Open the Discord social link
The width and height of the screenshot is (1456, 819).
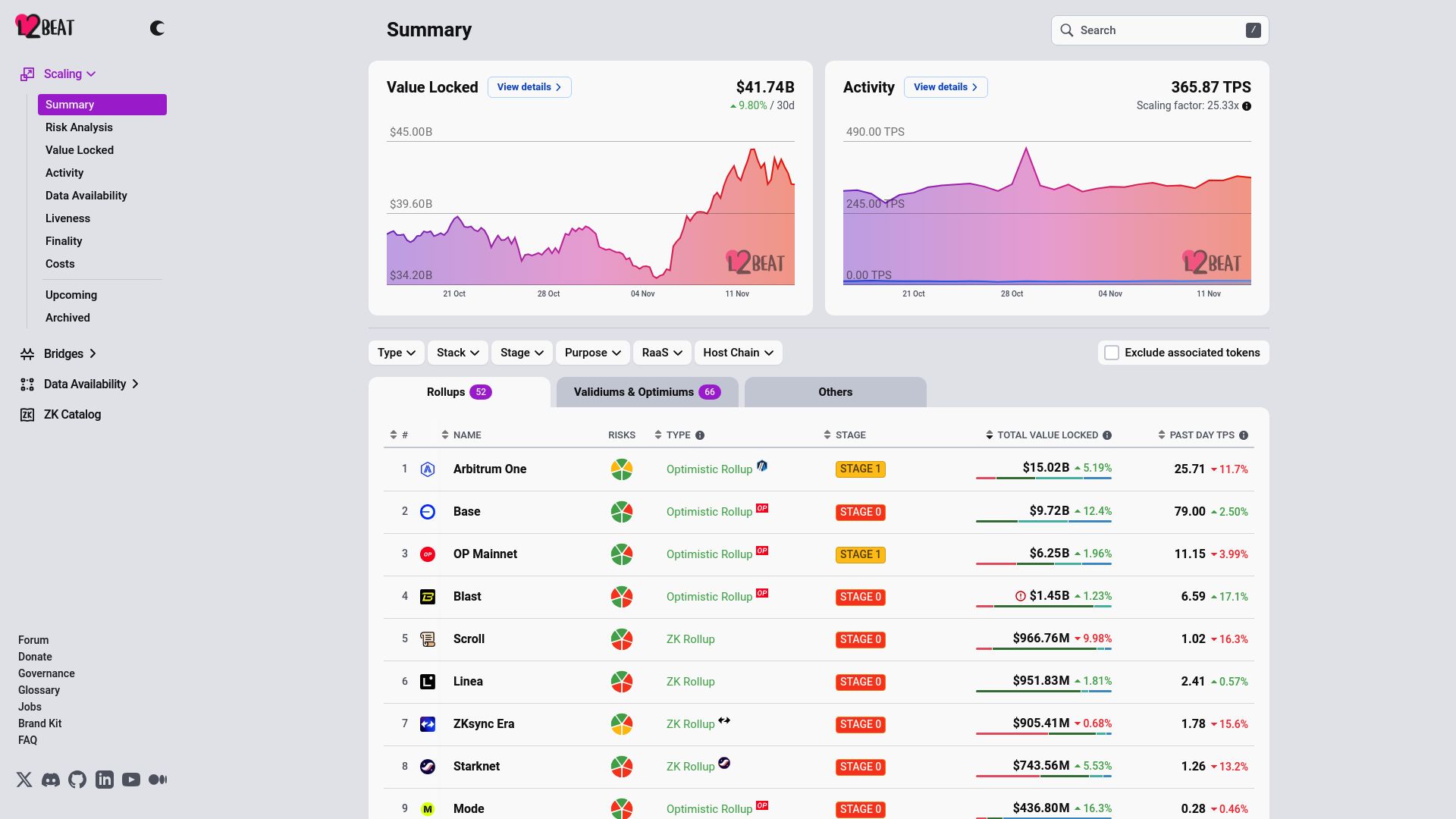tap(51, 780)
